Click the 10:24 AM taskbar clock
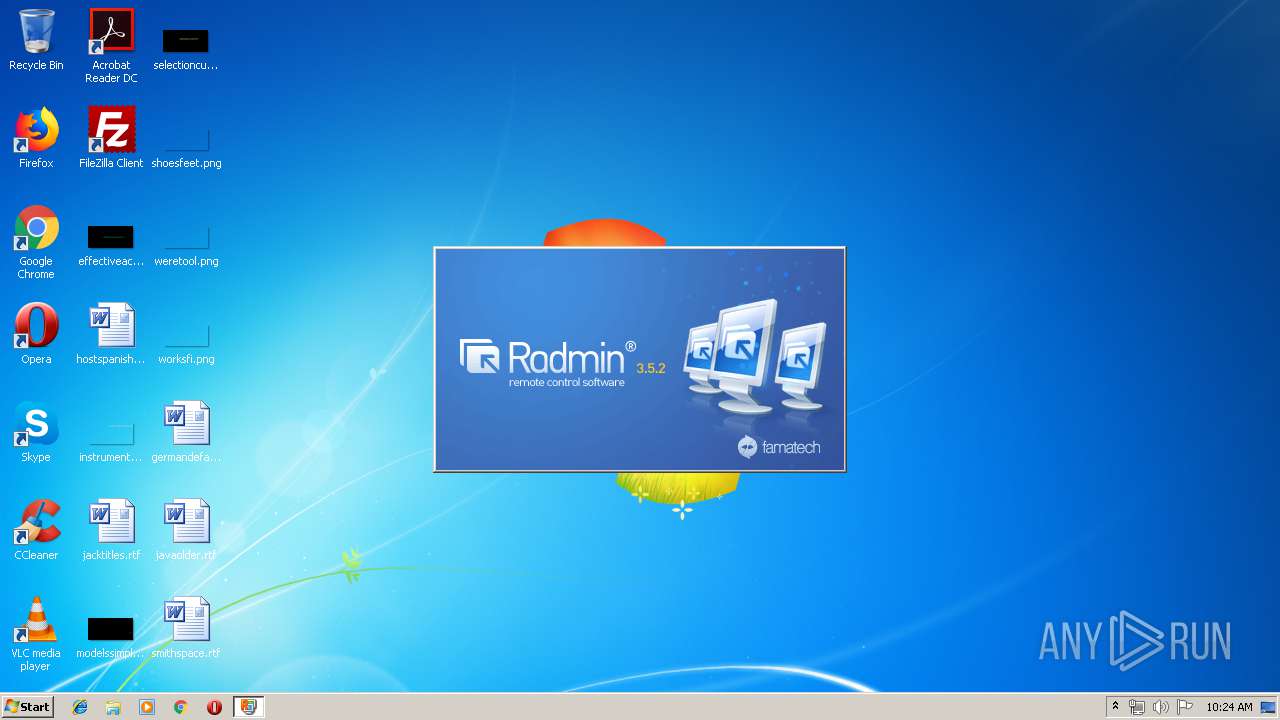The image size is (1280, 720). (x=1229, y=707)
